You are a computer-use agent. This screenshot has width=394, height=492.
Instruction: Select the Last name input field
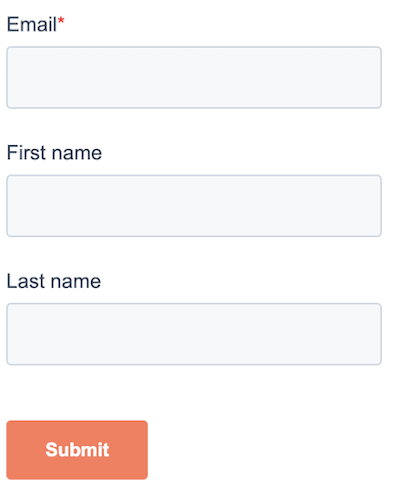[194, 334]
